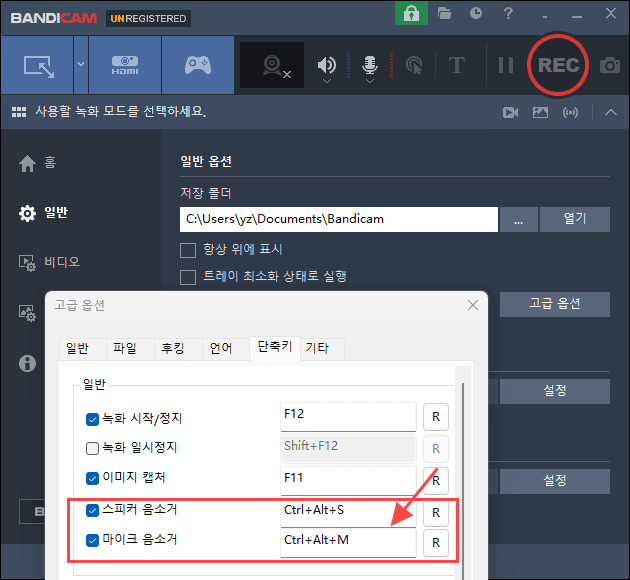The height and width of the screenshot is (580, 630).
Task: Click the 열기 open folder button
Action: [x=575, y=219]
